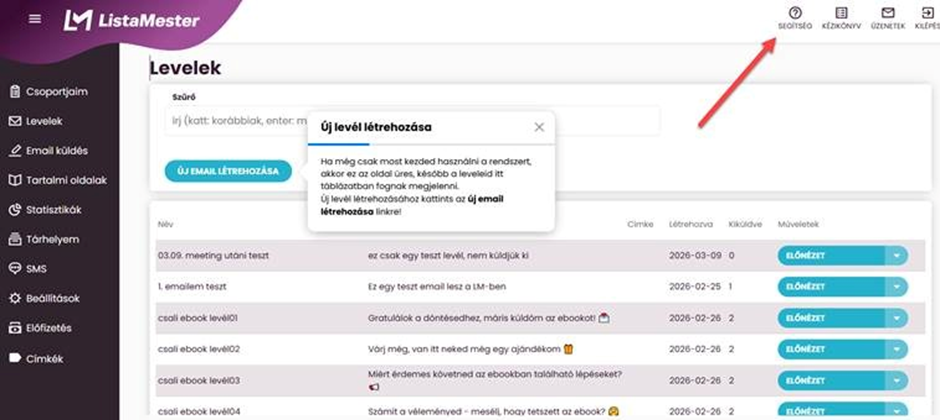Click the ListaMester logo

[131, 20]
